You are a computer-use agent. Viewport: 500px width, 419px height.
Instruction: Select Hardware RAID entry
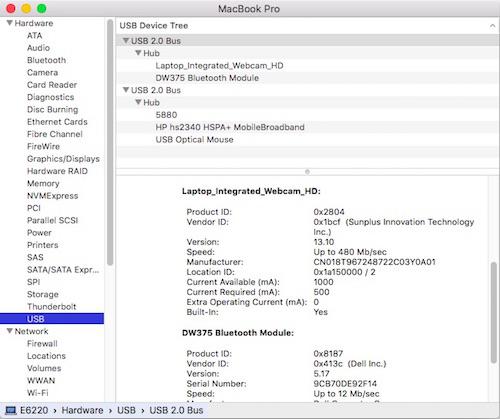click(57, 171)
